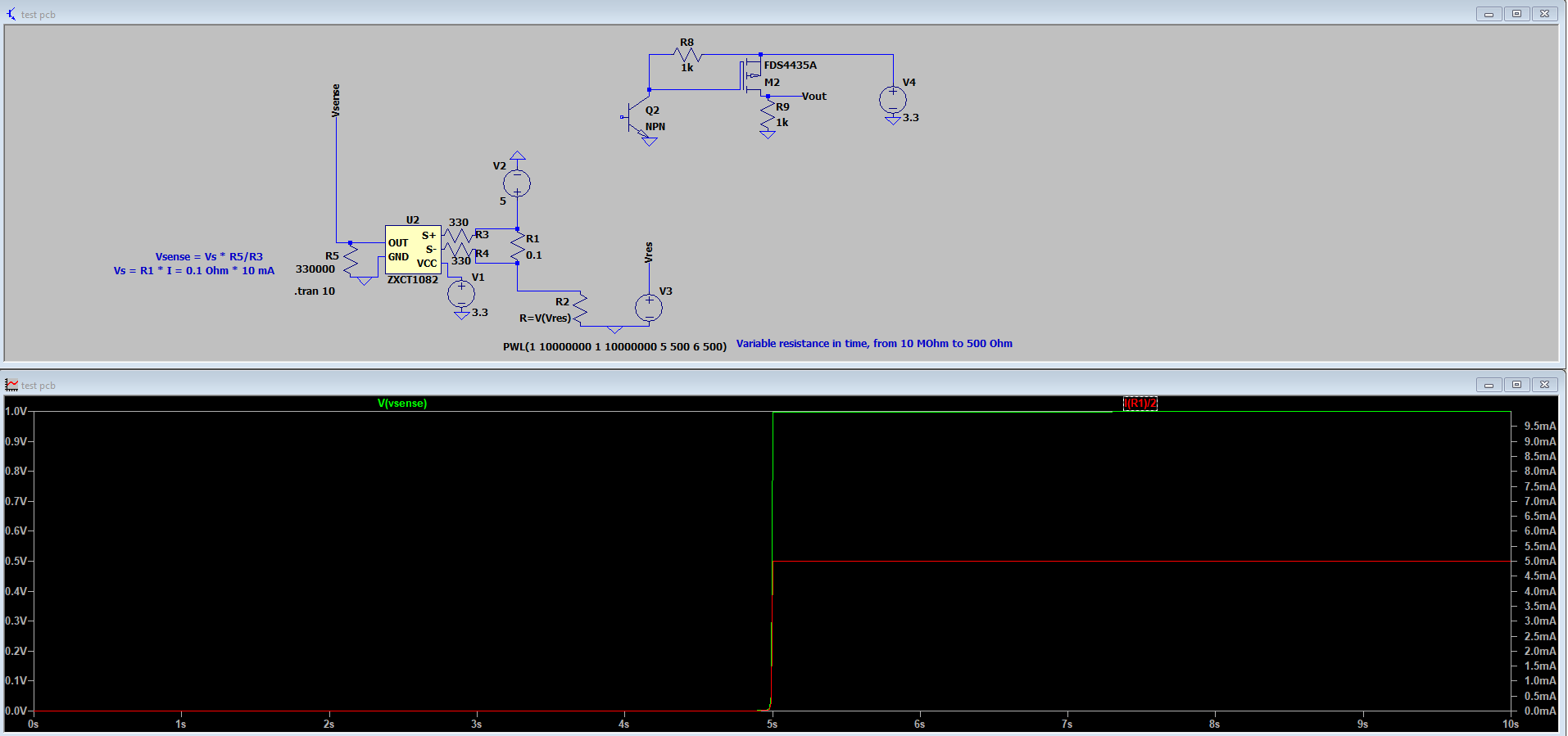Viewport: 1568px width, 736px height.
Task: Click the ground symbol under V4
Action: click(x=893, y=120)
